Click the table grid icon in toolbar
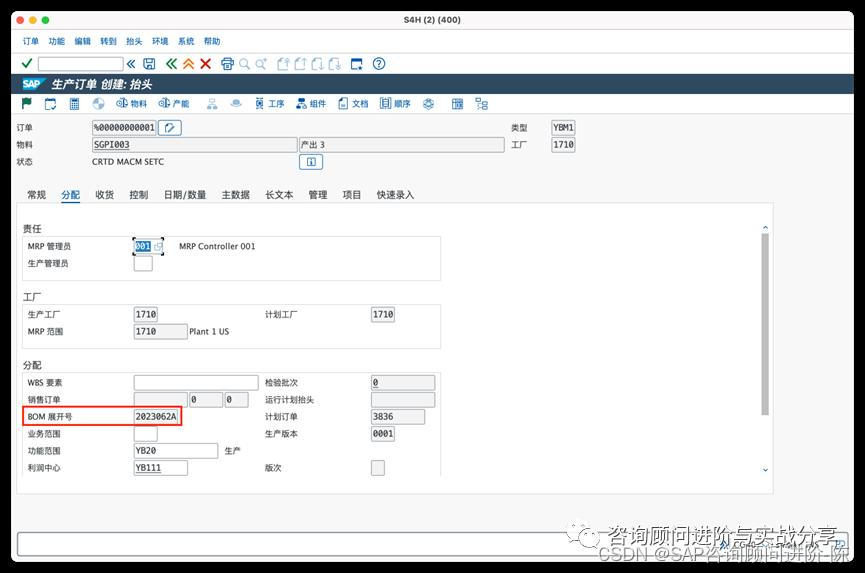The width and height of the screenshot is (865, 573). [x=457, y=104]
